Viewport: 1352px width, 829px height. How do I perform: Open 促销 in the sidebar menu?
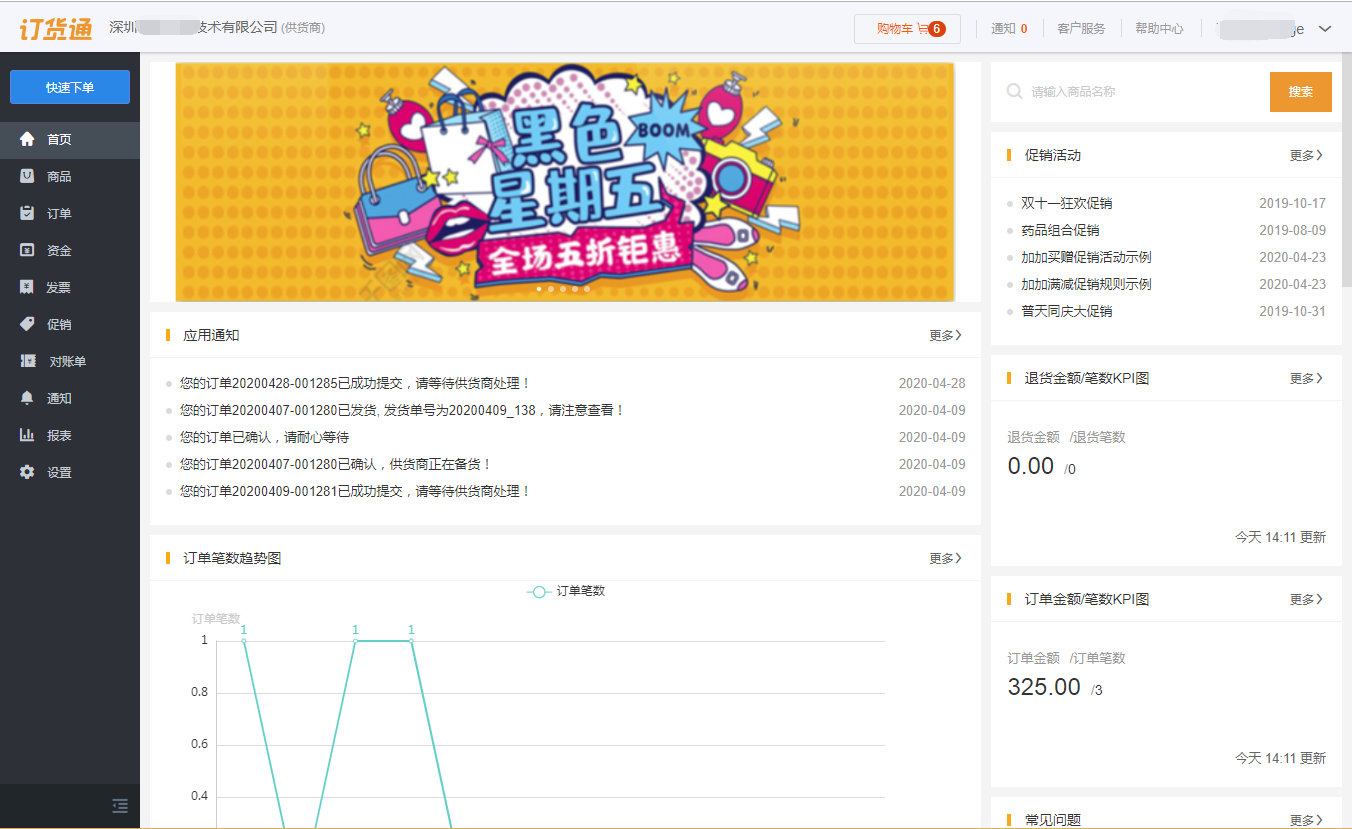(70, 324)
